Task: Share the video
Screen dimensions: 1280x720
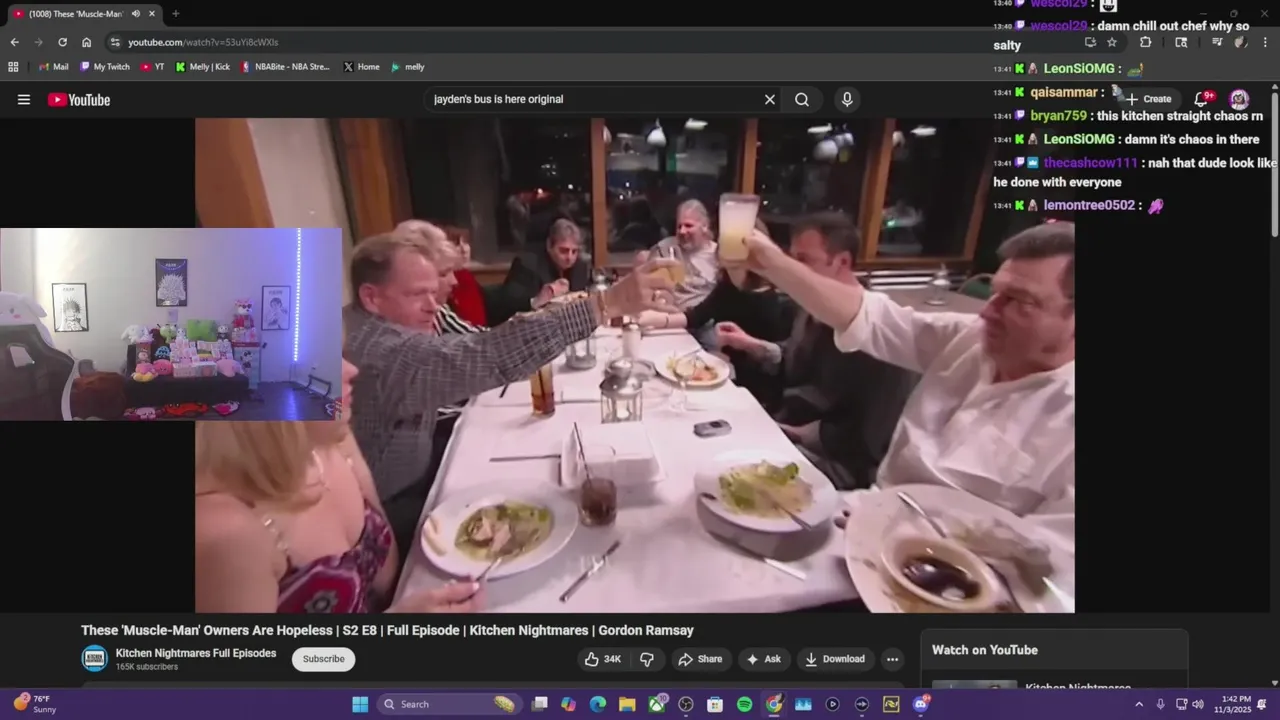Action: [700, 659]
